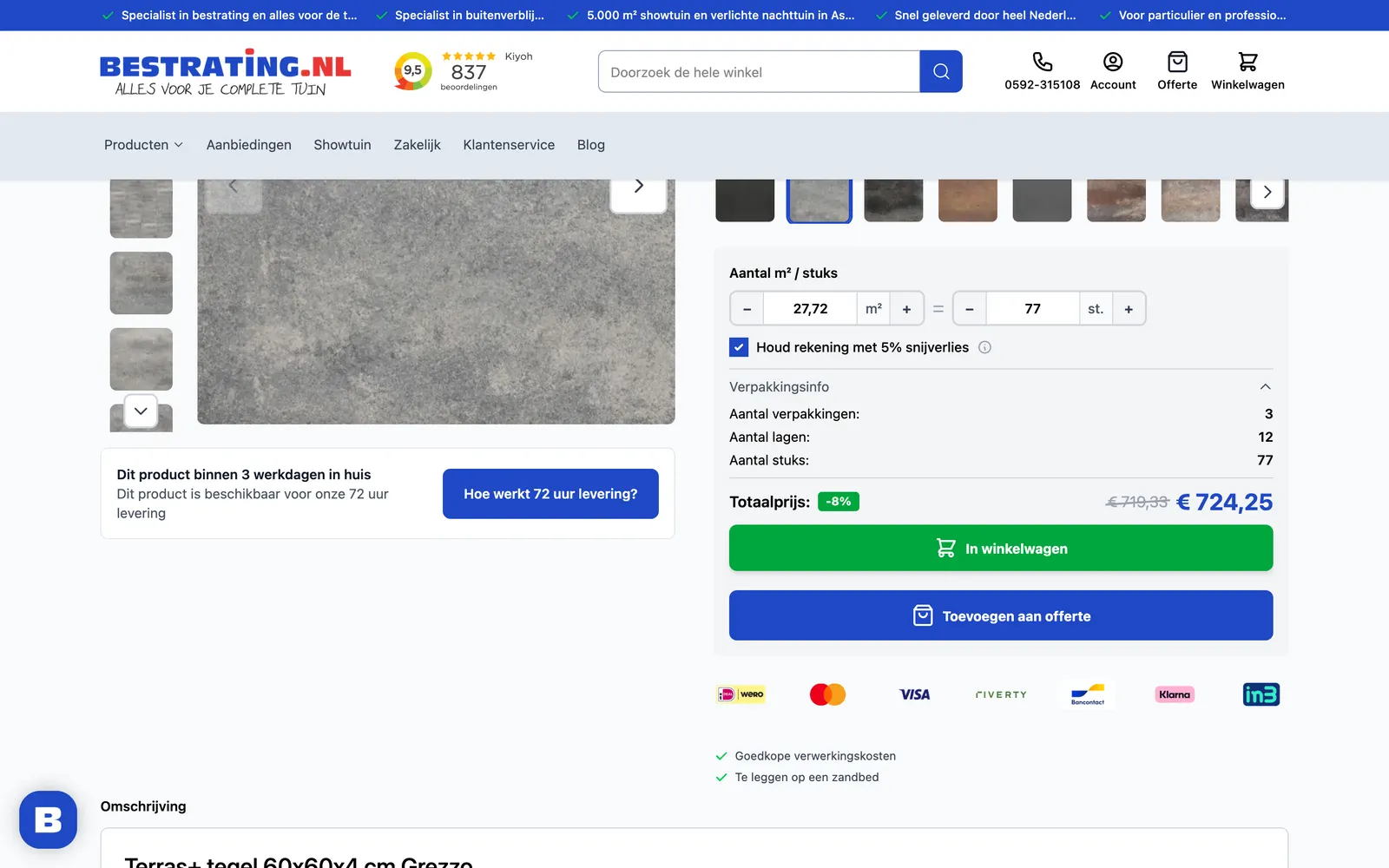Click the Riverty payment logo
Viewport: 1389px width, 868px height.
1001,694
